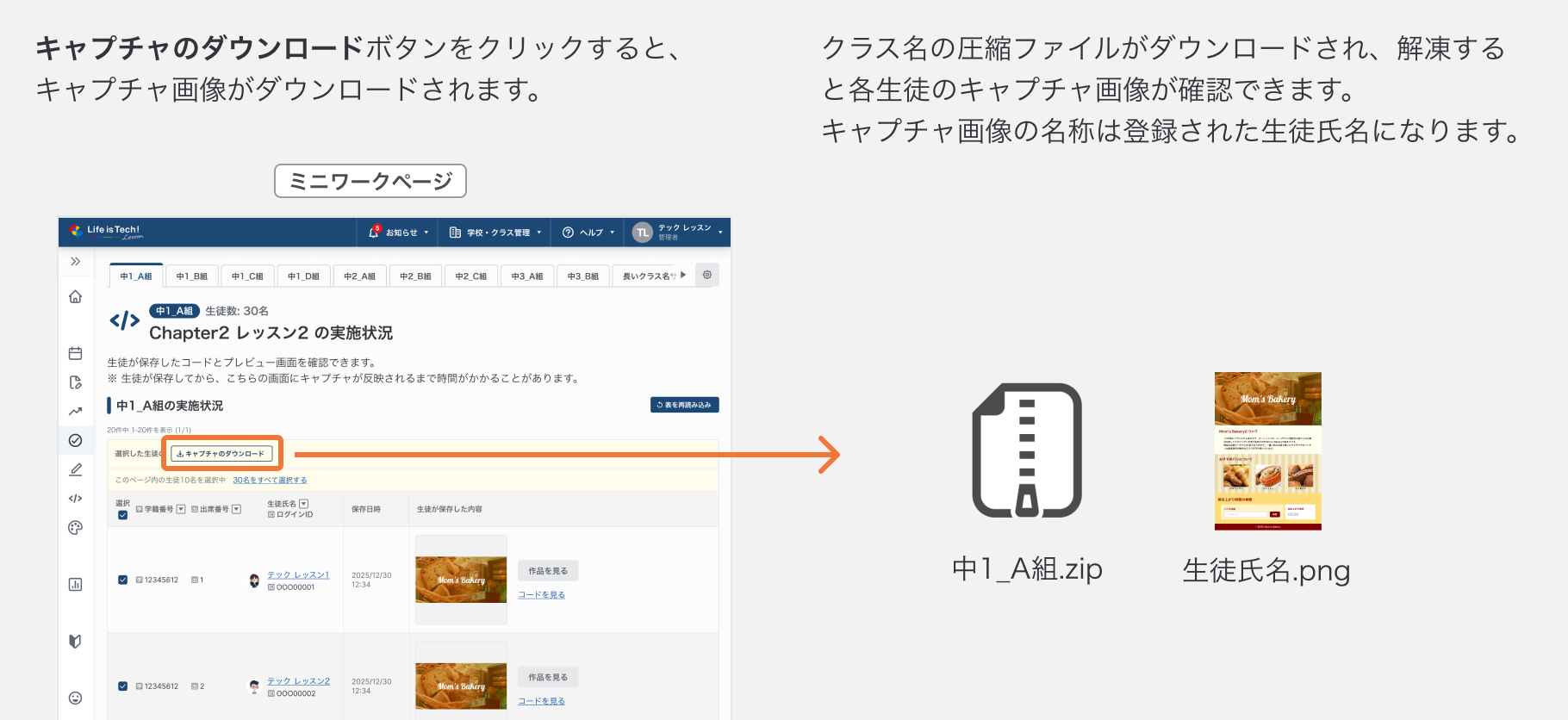1568x720 pixels.
Task: Click the 中1_A組.zip file icon
Action: click(1027, 450)
